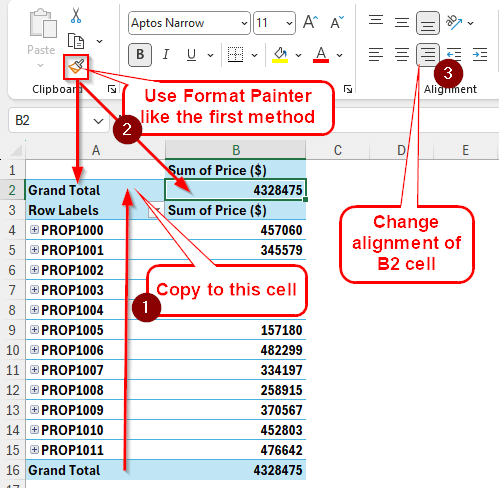The image size is (499, 488).
Task: Select the Grand Total cell A2
Action: 95,190
